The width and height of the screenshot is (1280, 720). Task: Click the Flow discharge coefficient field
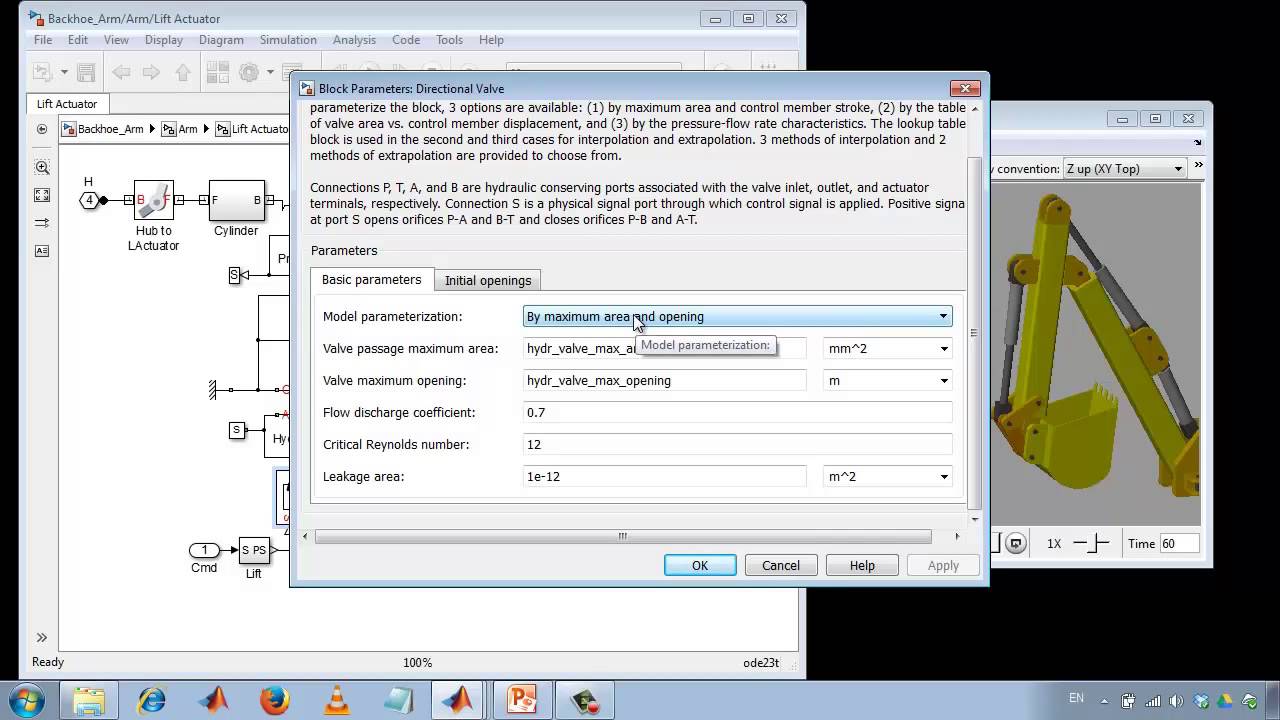point(737,412)
